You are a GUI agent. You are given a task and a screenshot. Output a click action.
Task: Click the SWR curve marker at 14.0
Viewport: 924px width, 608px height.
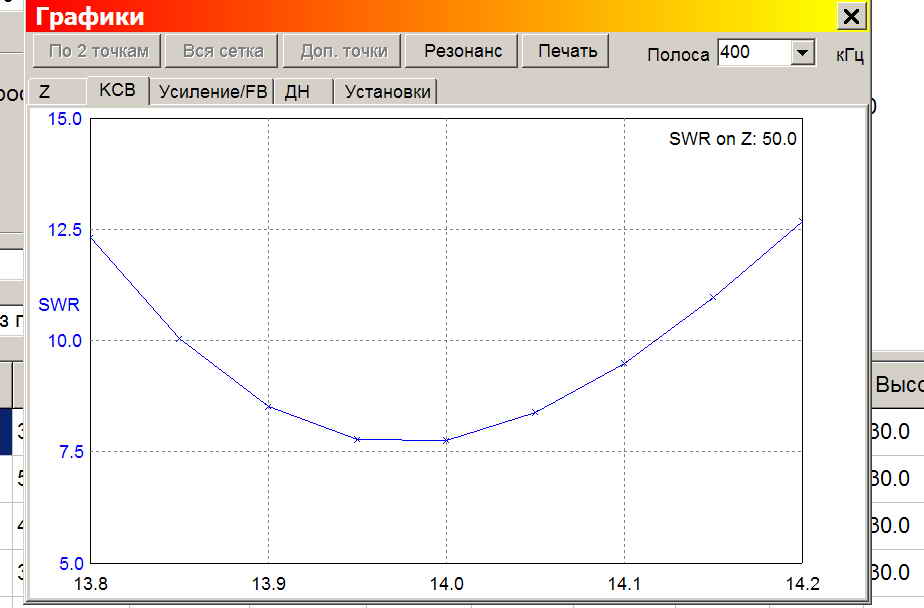(x=446, y=440)
